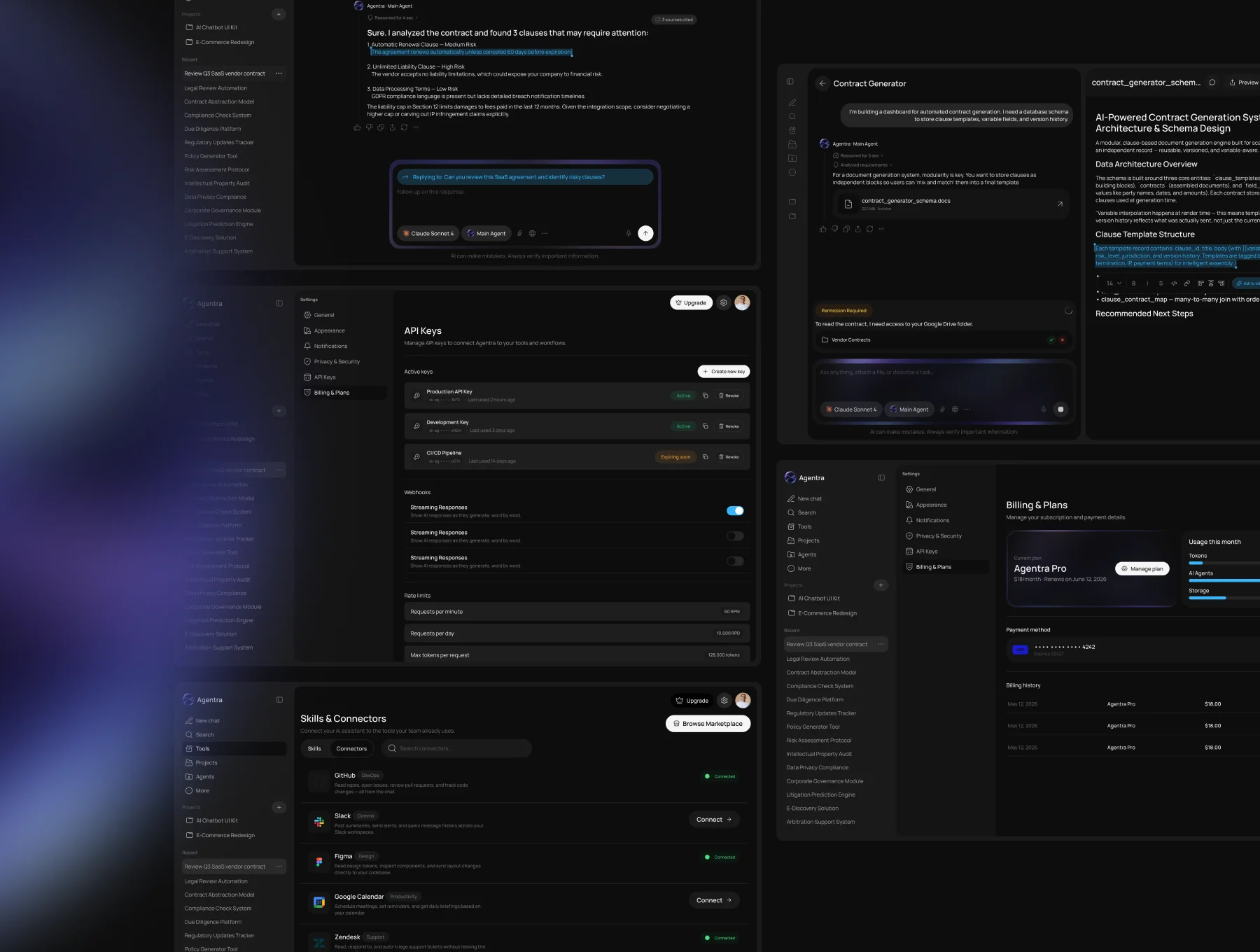The width and height of the screenshot is (1260, 952).
Task: Stop generation in Contract Generator input
Action: point(1060,409)
